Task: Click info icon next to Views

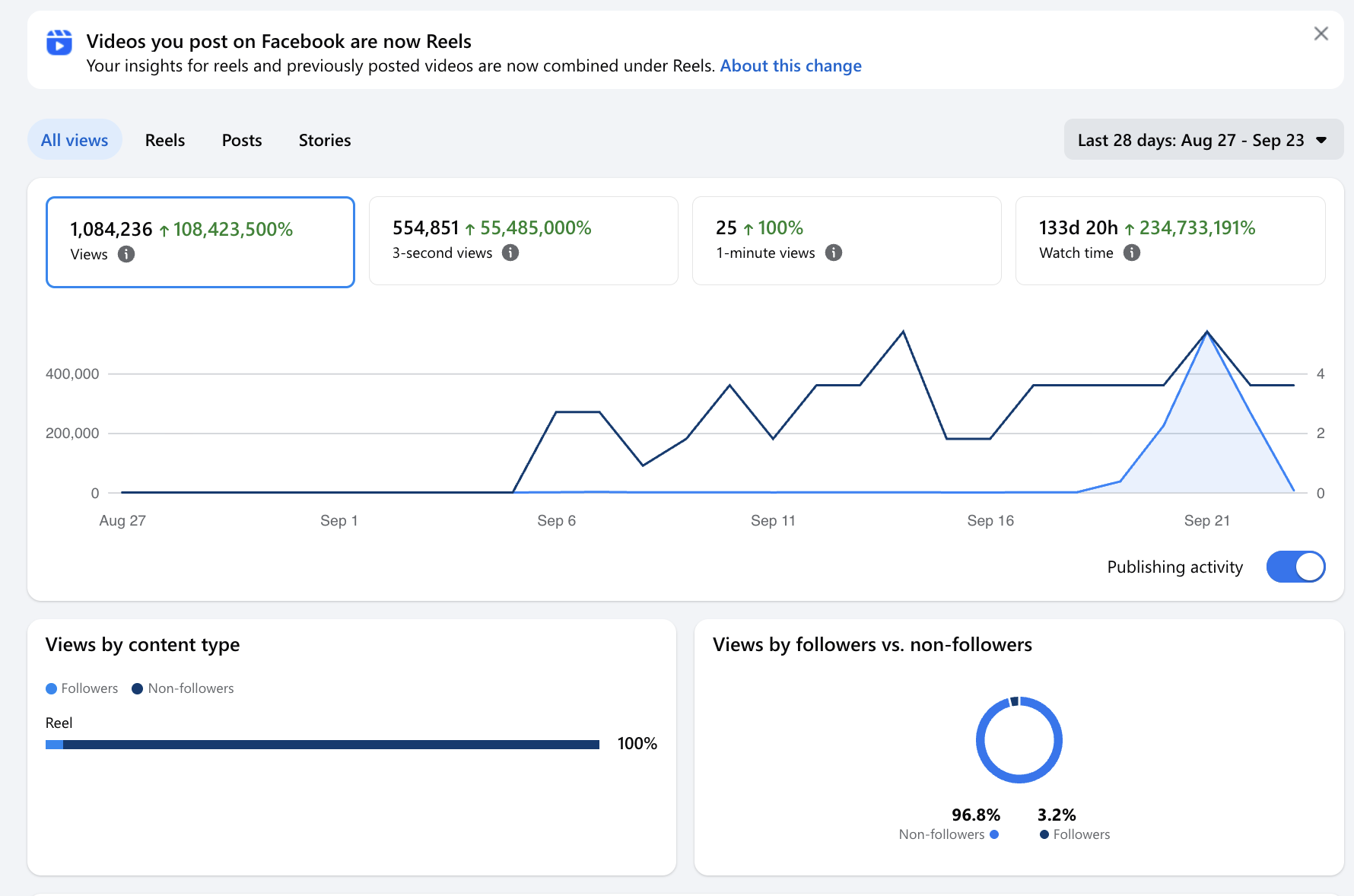Action: 126,254
